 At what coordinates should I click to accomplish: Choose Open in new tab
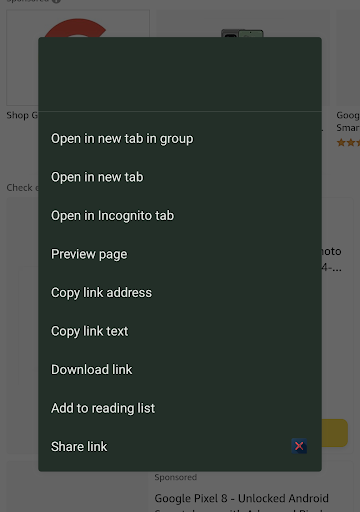pyautogui.click(x=180, y=177)
